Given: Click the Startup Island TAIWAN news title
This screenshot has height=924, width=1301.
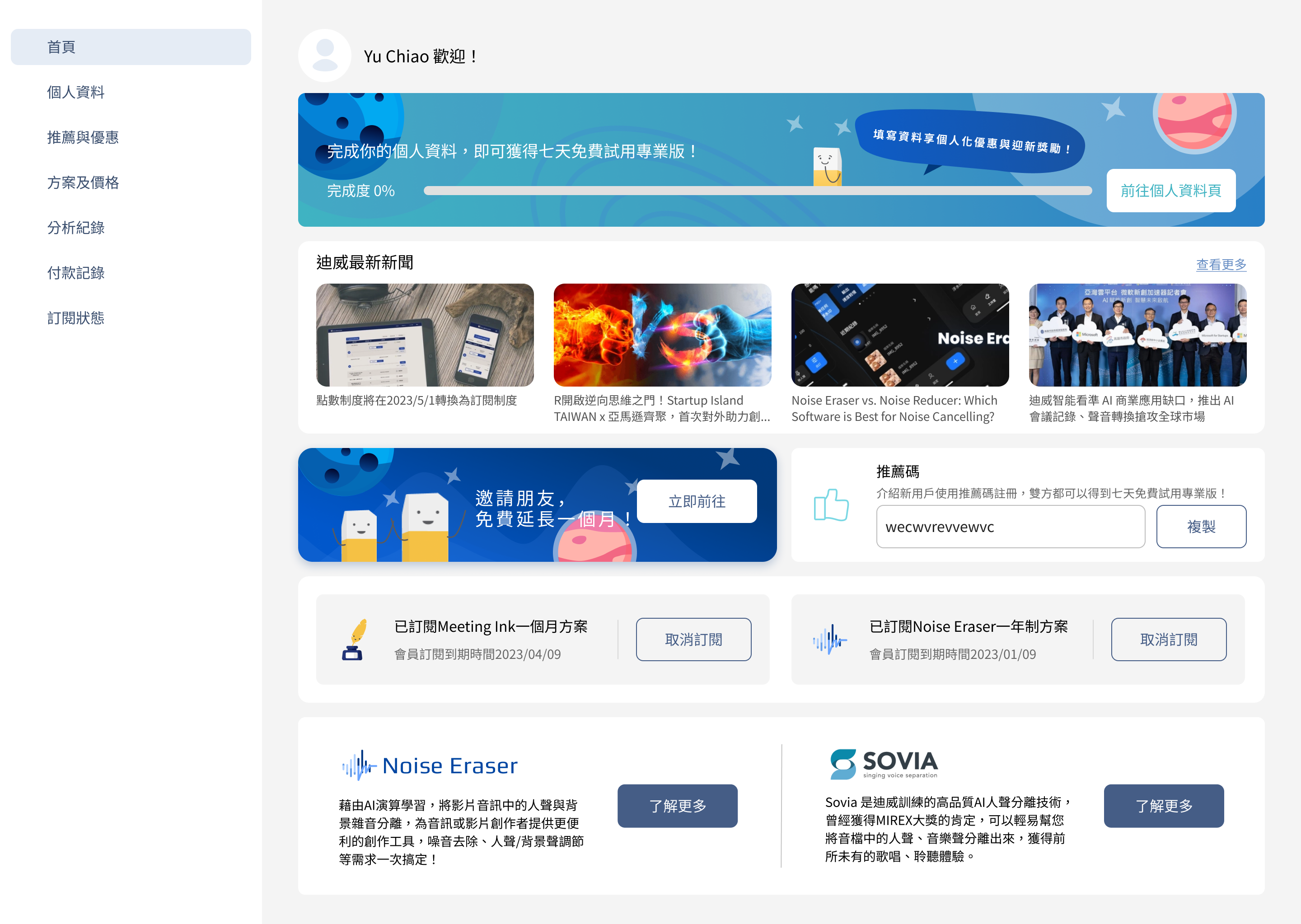Looking at the screenshot, I should point(662,409).
